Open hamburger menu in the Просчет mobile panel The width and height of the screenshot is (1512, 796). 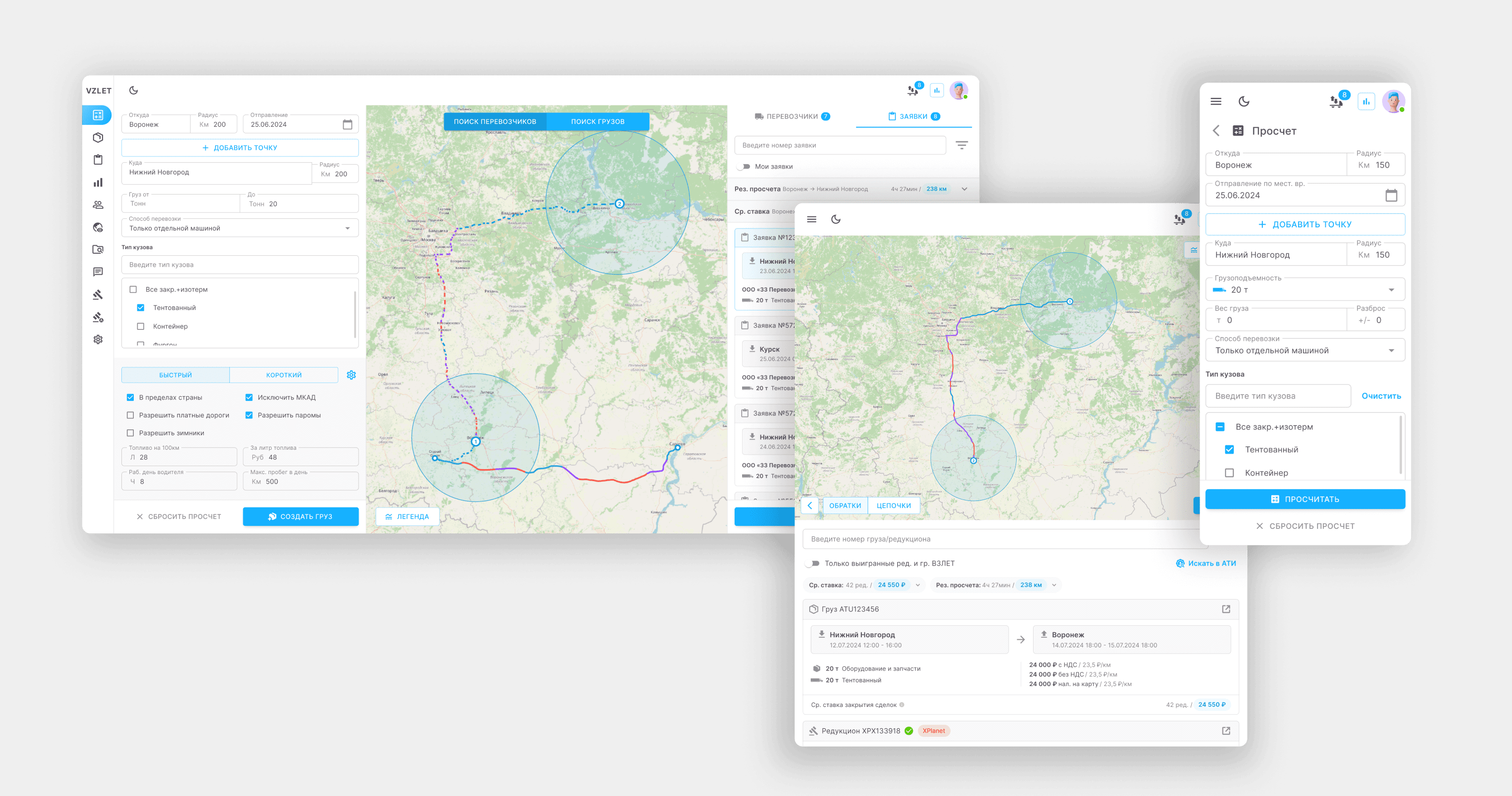[1216, 101]
